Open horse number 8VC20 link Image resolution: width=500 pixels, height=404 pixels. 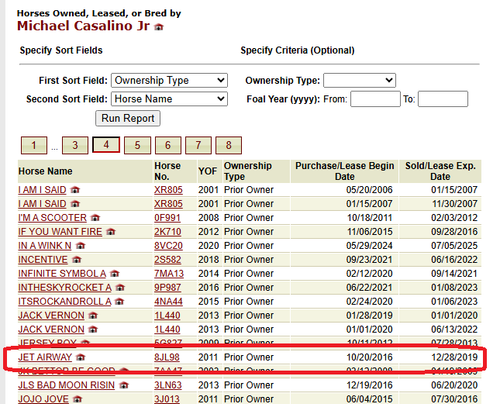(168, 246)
